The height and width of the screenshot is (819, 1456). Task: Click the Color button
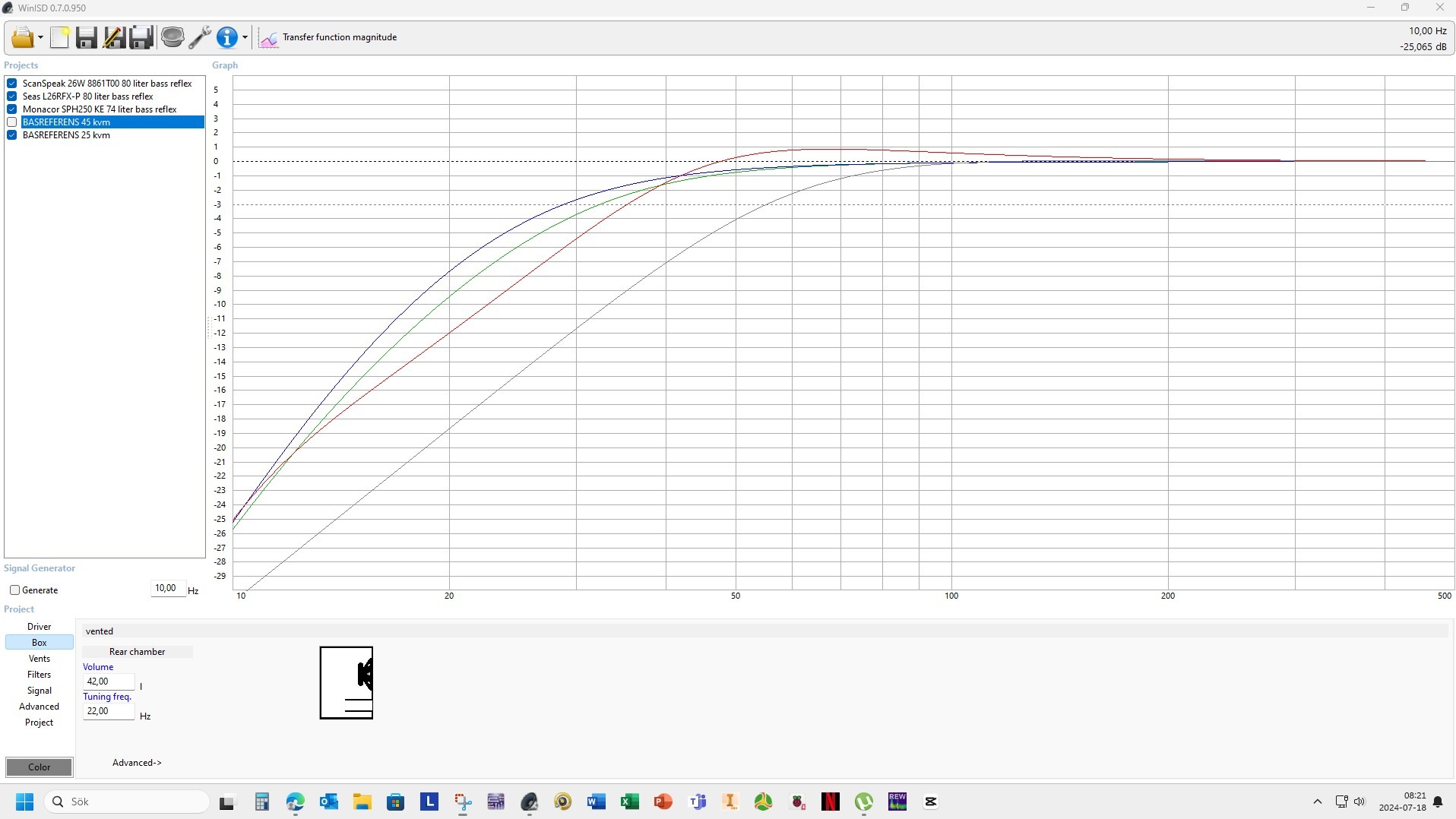click(40, 767)
